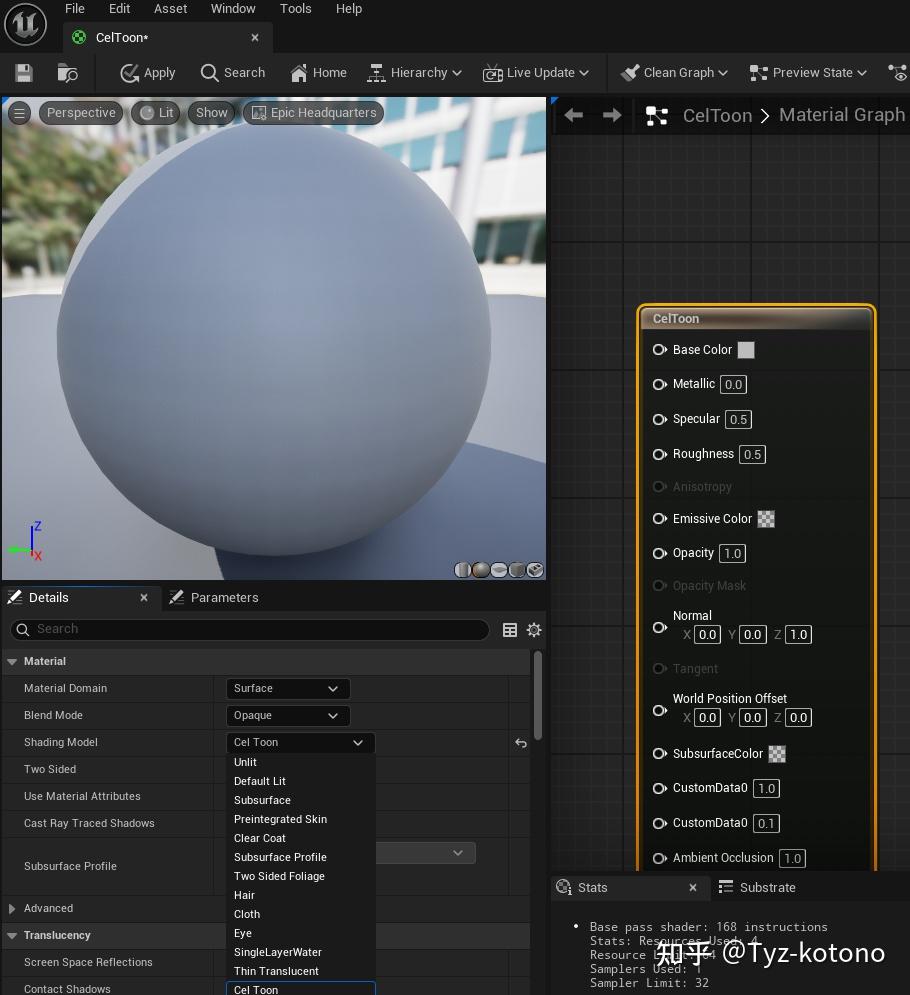Enable Cast Ray Traced Shadows

[234, 823]
